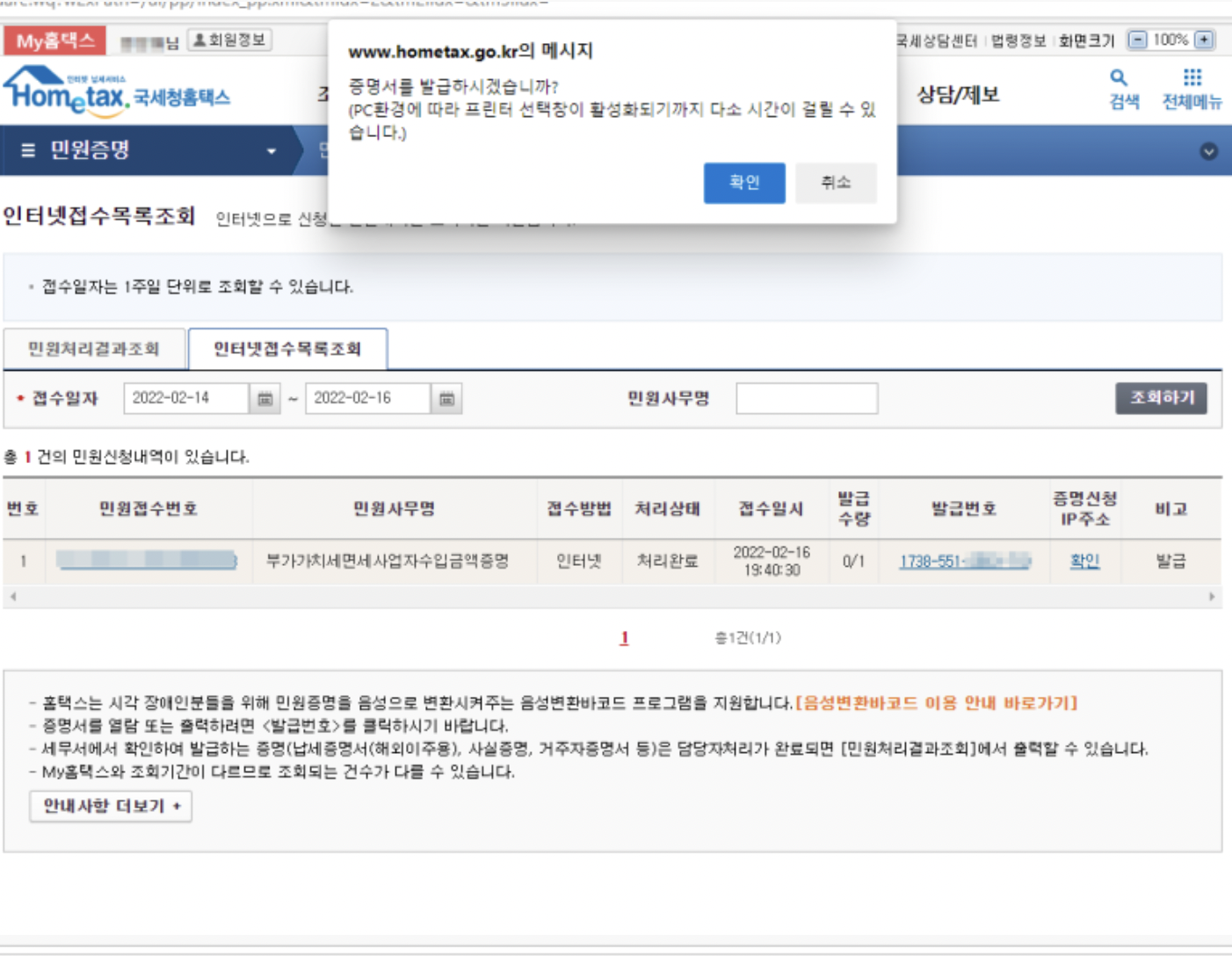Click inside the 민원사무명 input field
Image resolution: width=1232 pixels, height=956 pixels.
click(x=805, y=398)
